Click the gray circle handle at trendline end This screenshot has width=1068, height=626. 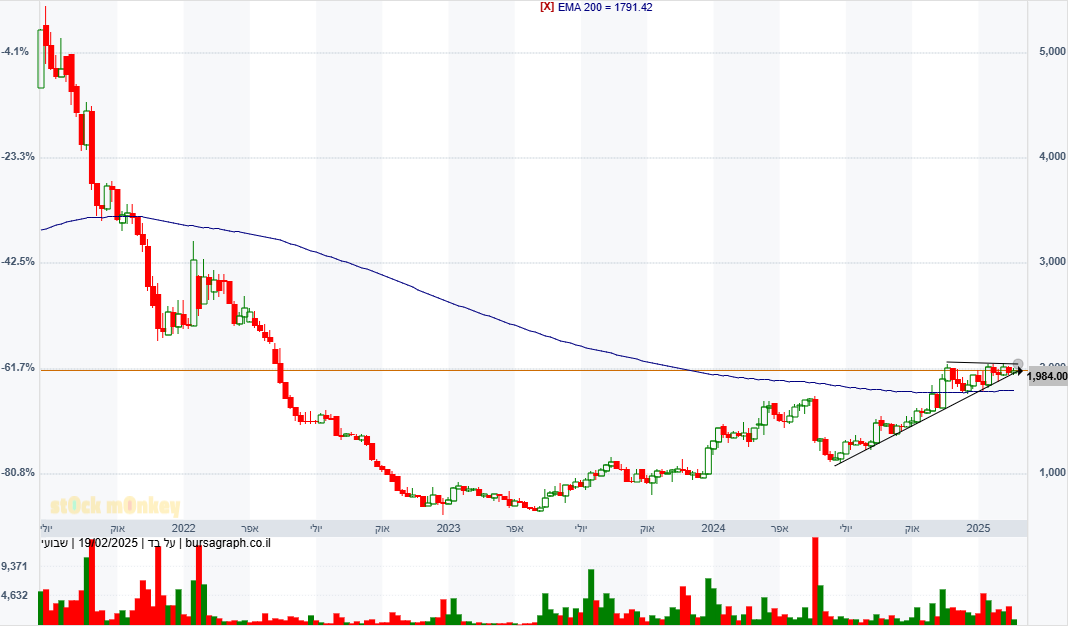pos(1018,364)
